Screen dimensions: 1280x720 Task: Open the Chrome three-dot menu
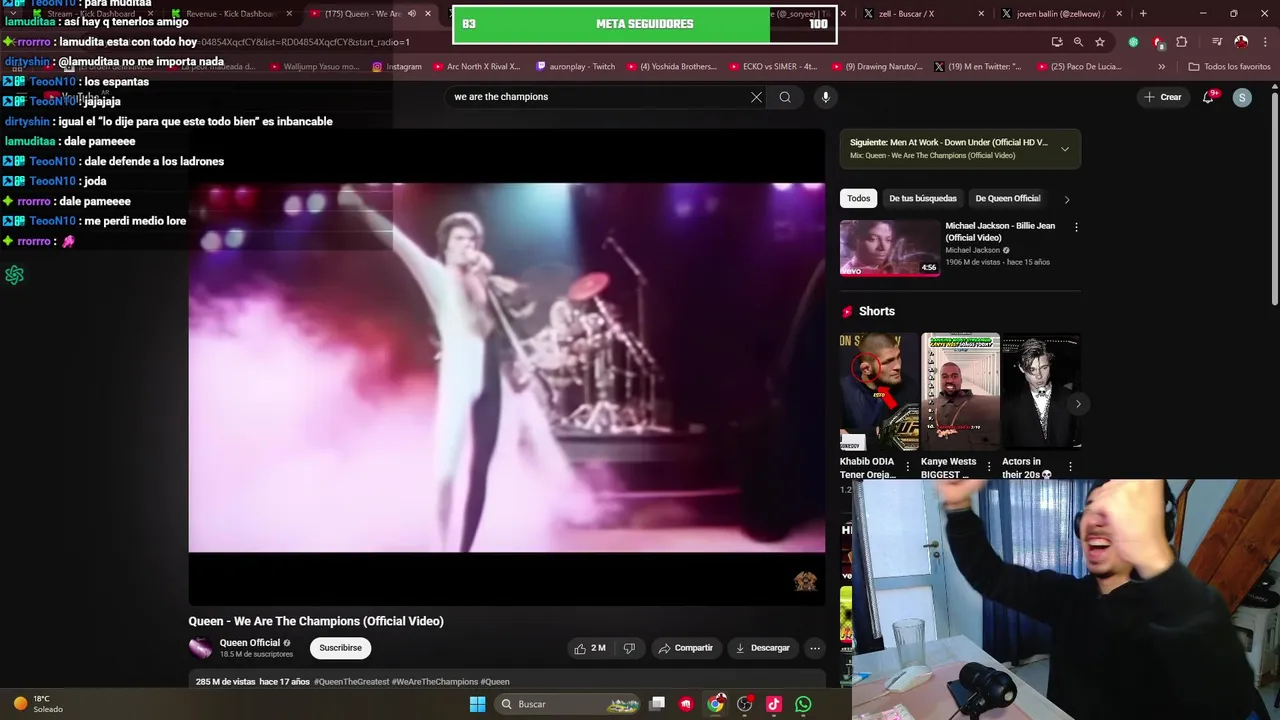click(1264, 42)
